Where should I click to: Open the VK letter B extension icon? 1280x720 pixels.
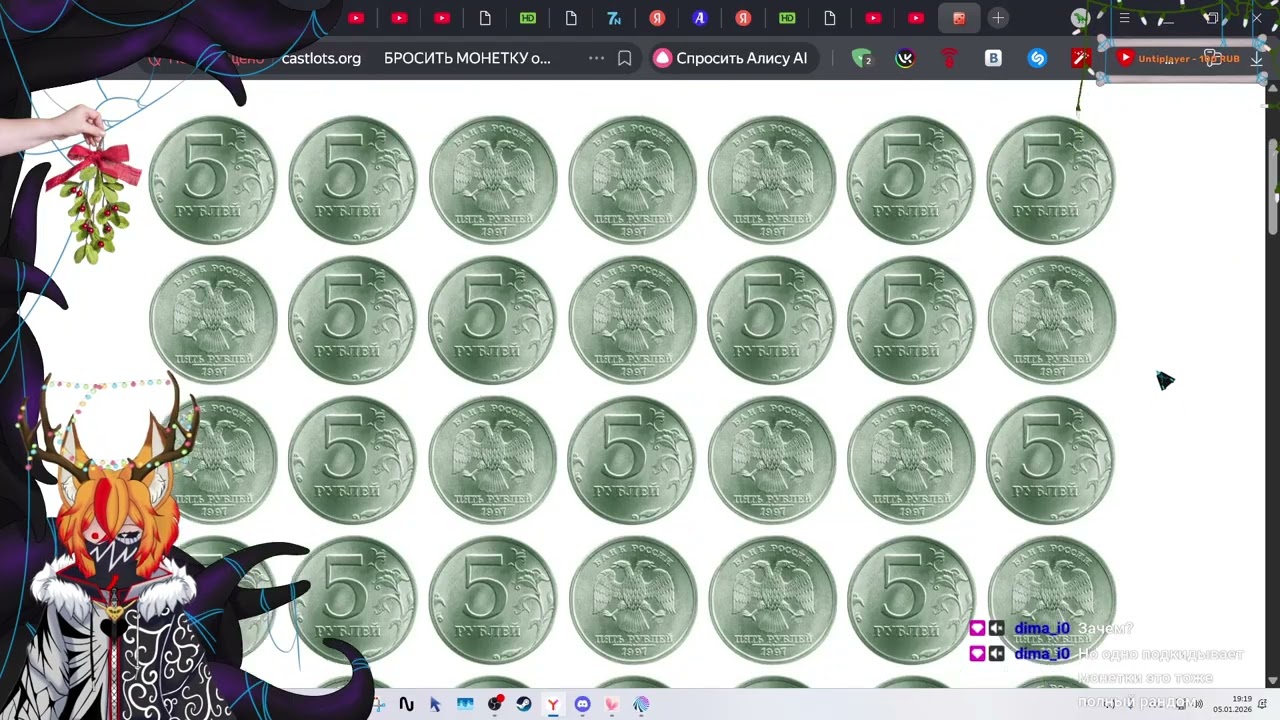coord(993,58)
